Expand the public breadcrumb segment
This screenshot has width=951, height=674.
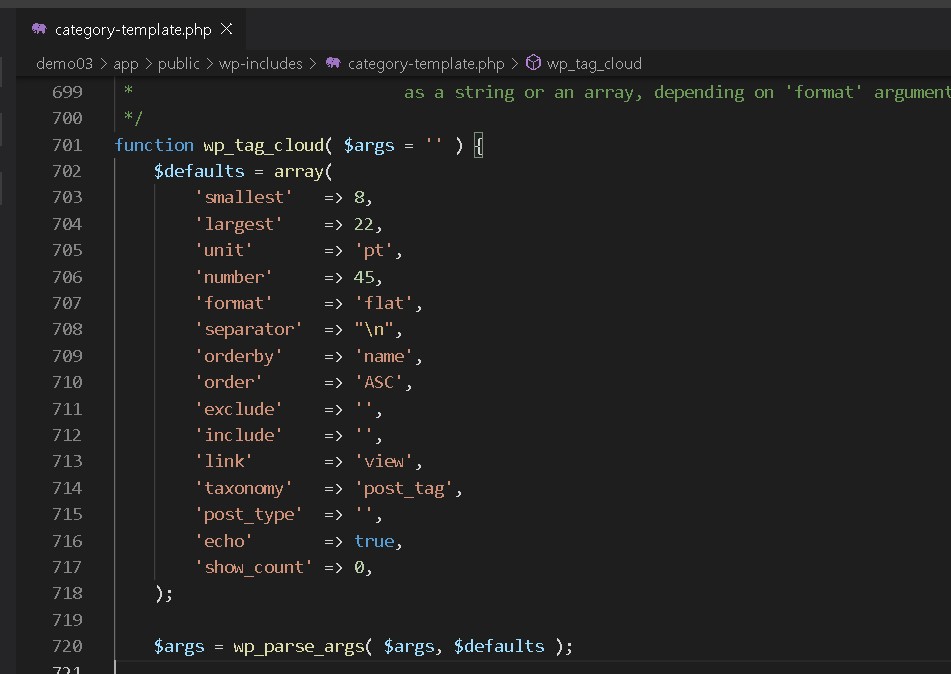pos(179,63)
